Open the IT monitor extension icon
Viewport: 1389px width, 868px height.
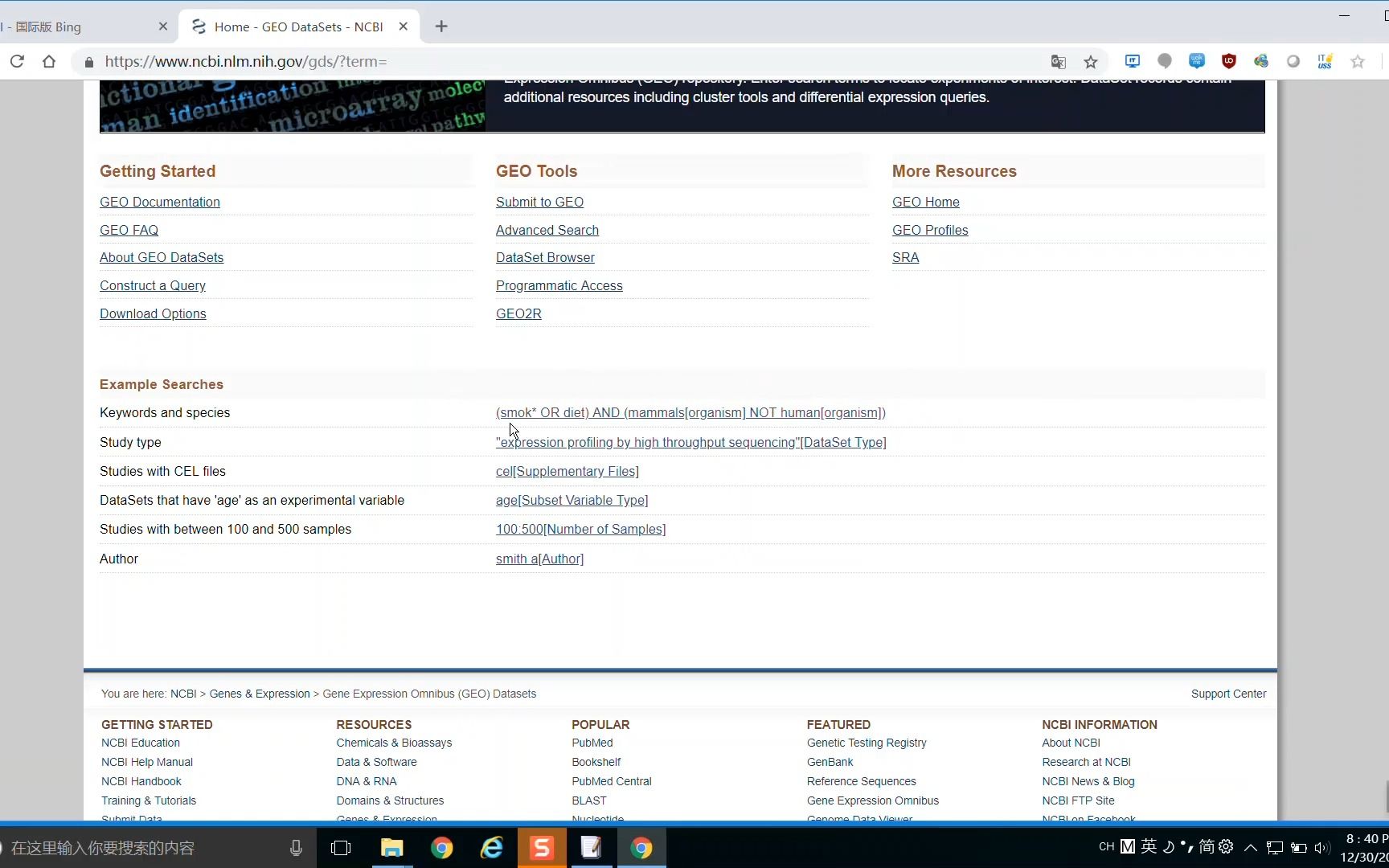tap(1133, 61)
